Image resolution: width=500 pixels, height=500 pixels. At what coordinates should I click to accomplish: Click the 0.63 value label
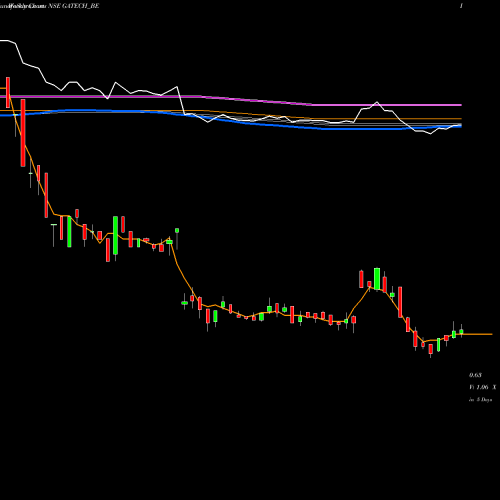475,375
